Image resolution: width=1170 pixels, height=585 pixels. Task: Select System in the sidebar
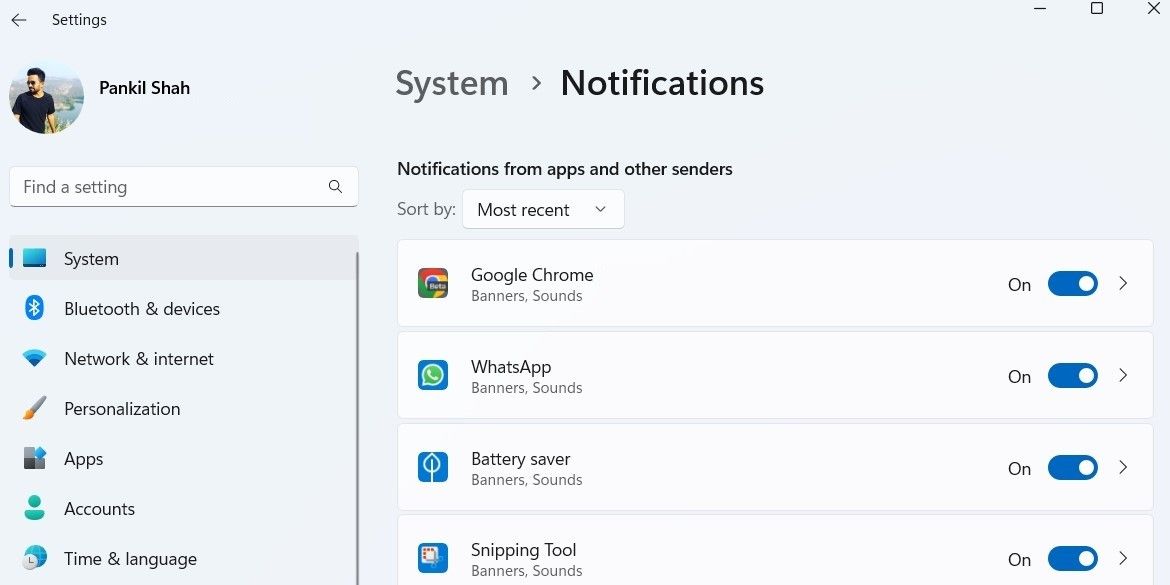point(91,258)
